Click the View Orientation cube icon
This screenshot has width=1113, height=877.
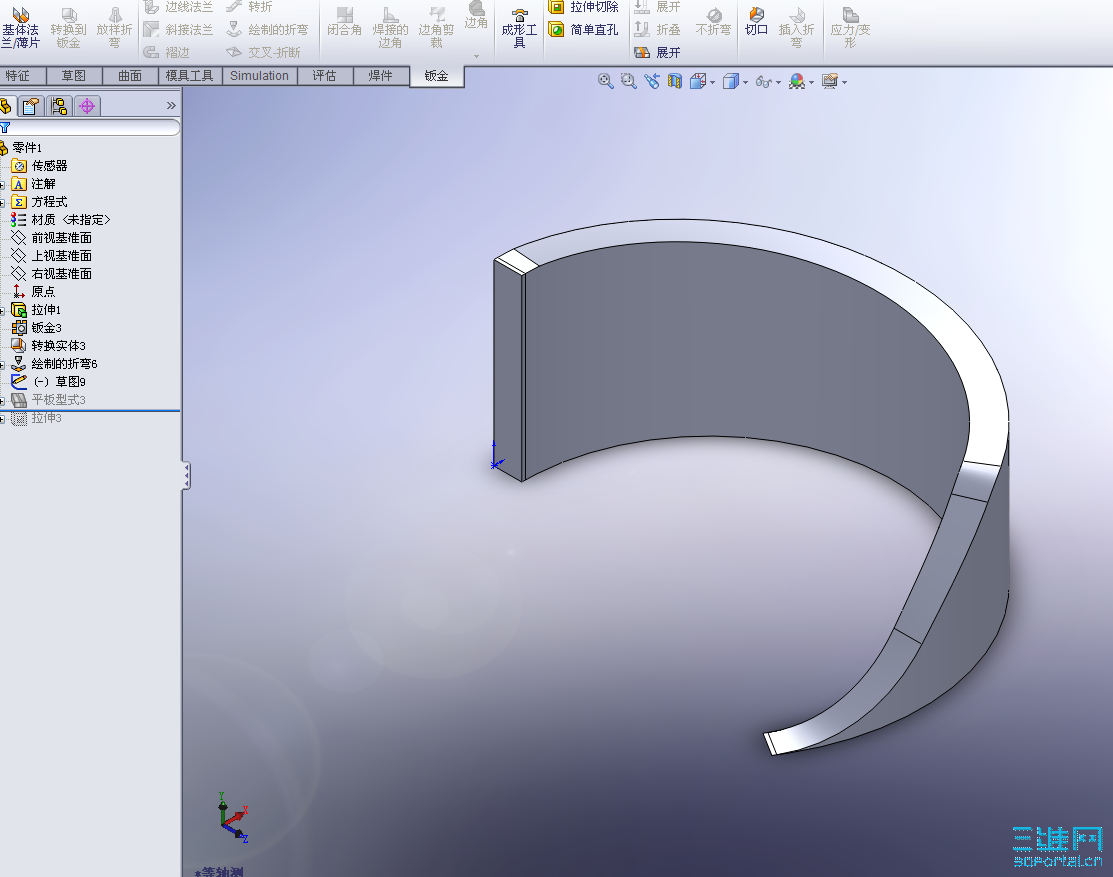tap(698, 82)
